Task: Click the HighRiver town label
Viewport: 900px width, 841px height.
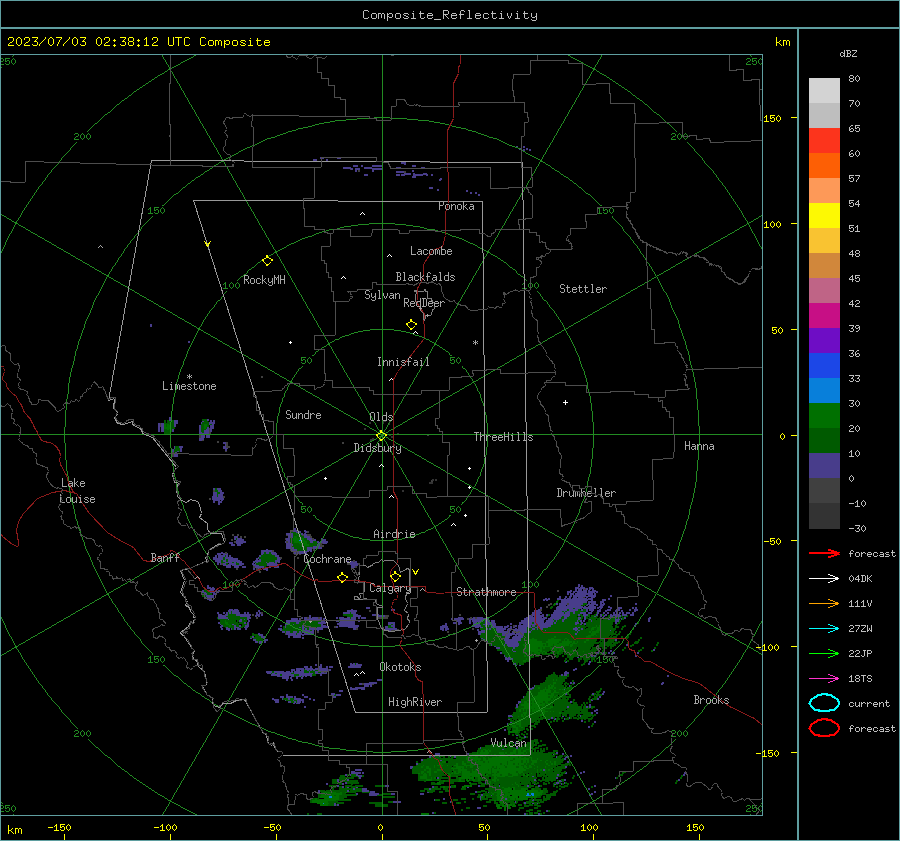Action: click(x=415, y=702)
